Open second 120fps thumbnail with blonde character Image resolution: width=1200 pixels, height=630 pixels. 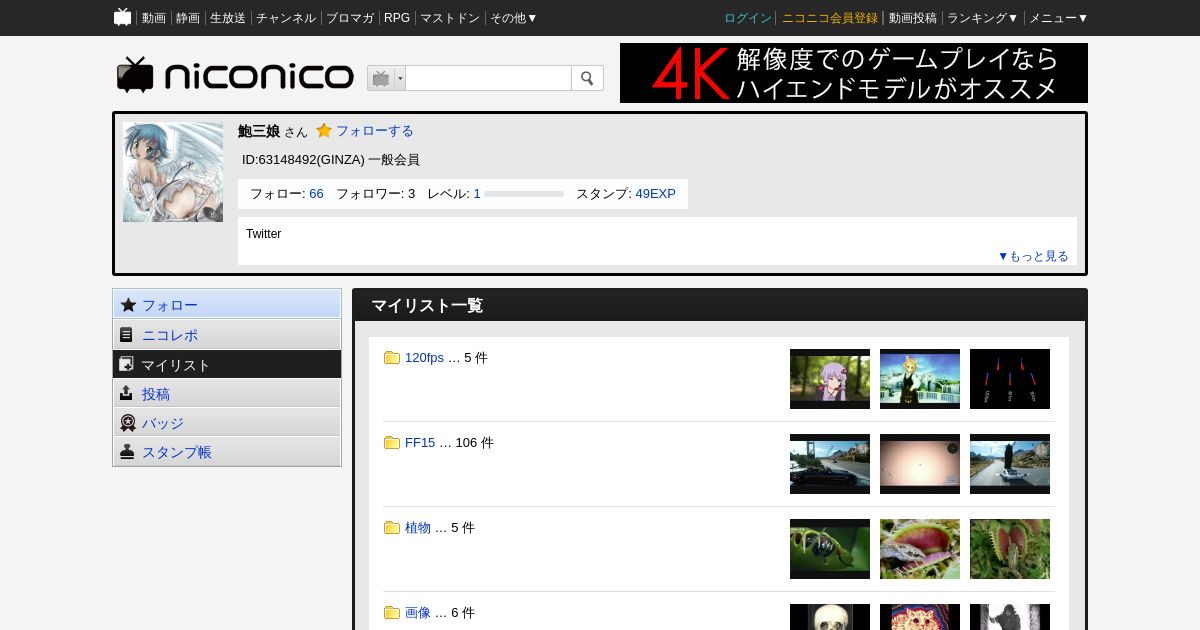920,379
